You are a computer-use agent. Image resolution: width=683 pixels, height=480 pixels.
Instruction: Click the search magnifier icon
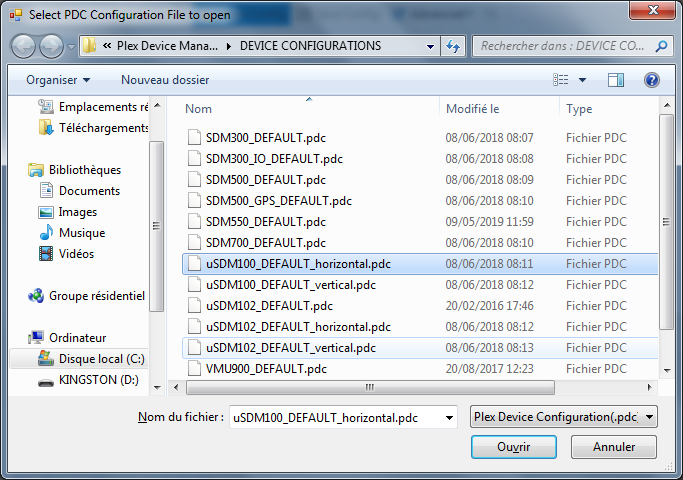coord(661,46)
